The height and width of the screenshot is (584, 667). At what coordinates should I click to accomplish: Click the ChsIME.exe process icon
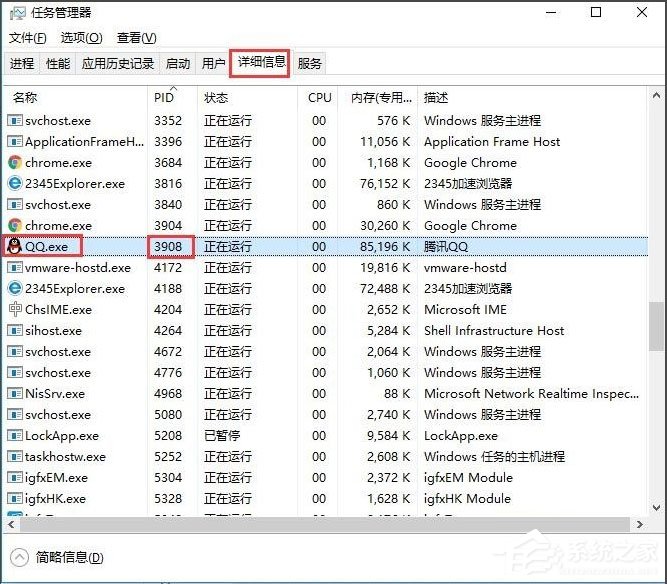14,309
